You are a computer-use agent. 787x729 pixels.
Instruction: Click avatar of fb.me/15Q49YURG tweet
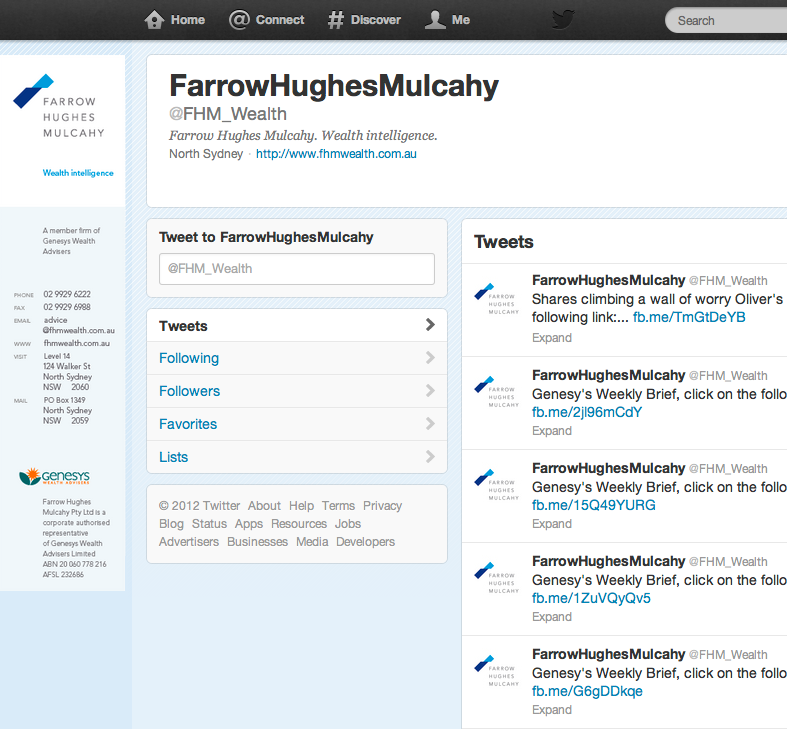click(496, 485)
